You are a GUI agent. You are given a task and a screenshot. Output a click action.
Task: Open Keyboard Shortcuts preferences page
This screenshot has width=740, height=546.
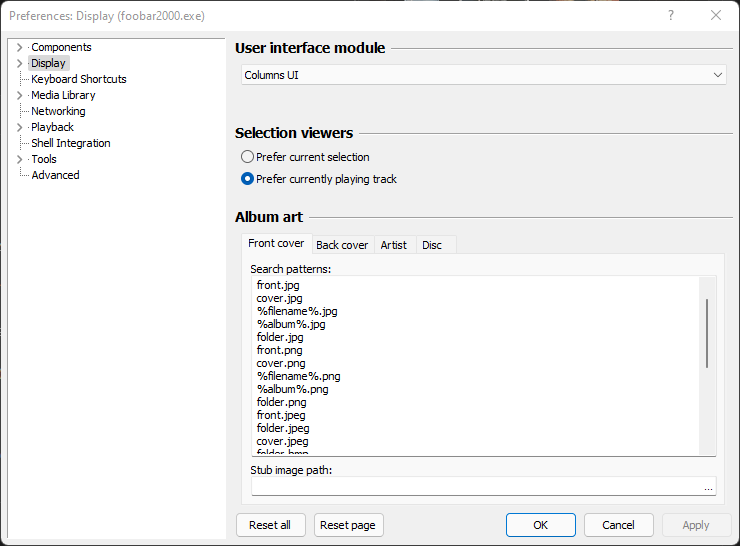[79, 79]
